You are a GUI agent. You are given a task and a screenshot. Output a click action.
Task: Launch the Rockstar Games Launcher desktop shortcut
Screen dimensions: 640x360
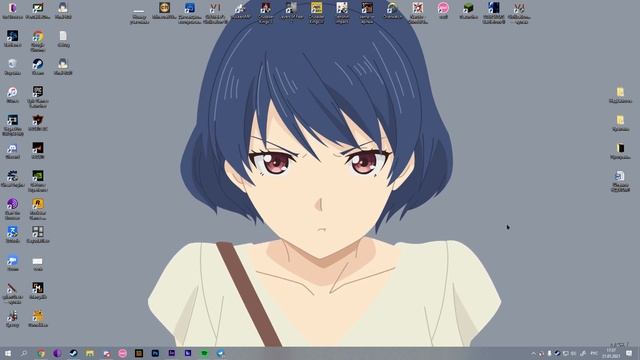coord(38,209)
